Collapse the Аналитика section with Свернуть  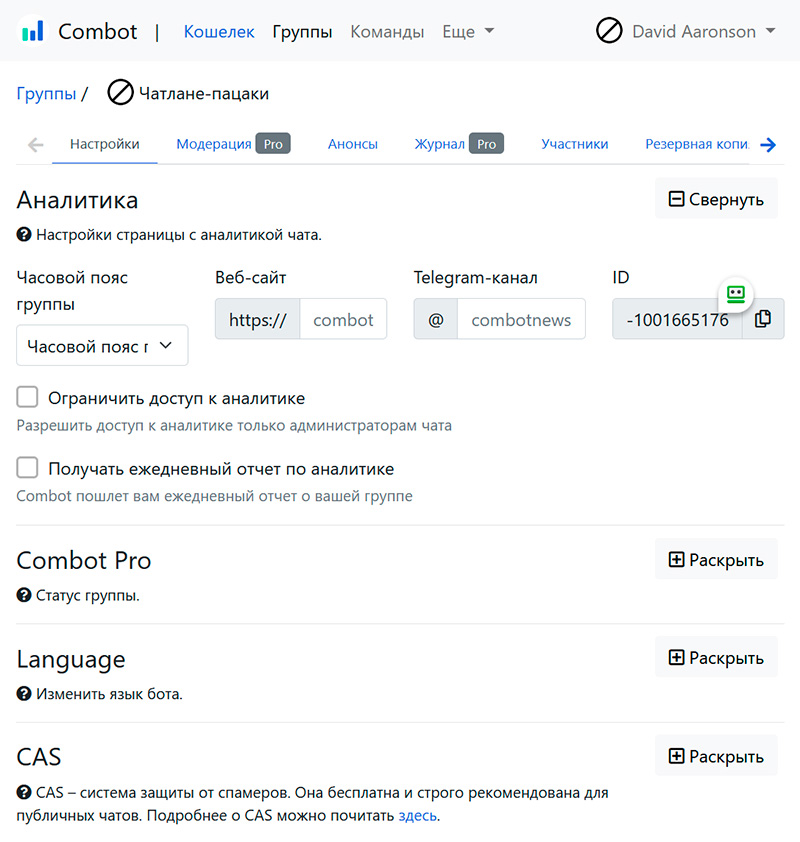(x=716, y=199)
